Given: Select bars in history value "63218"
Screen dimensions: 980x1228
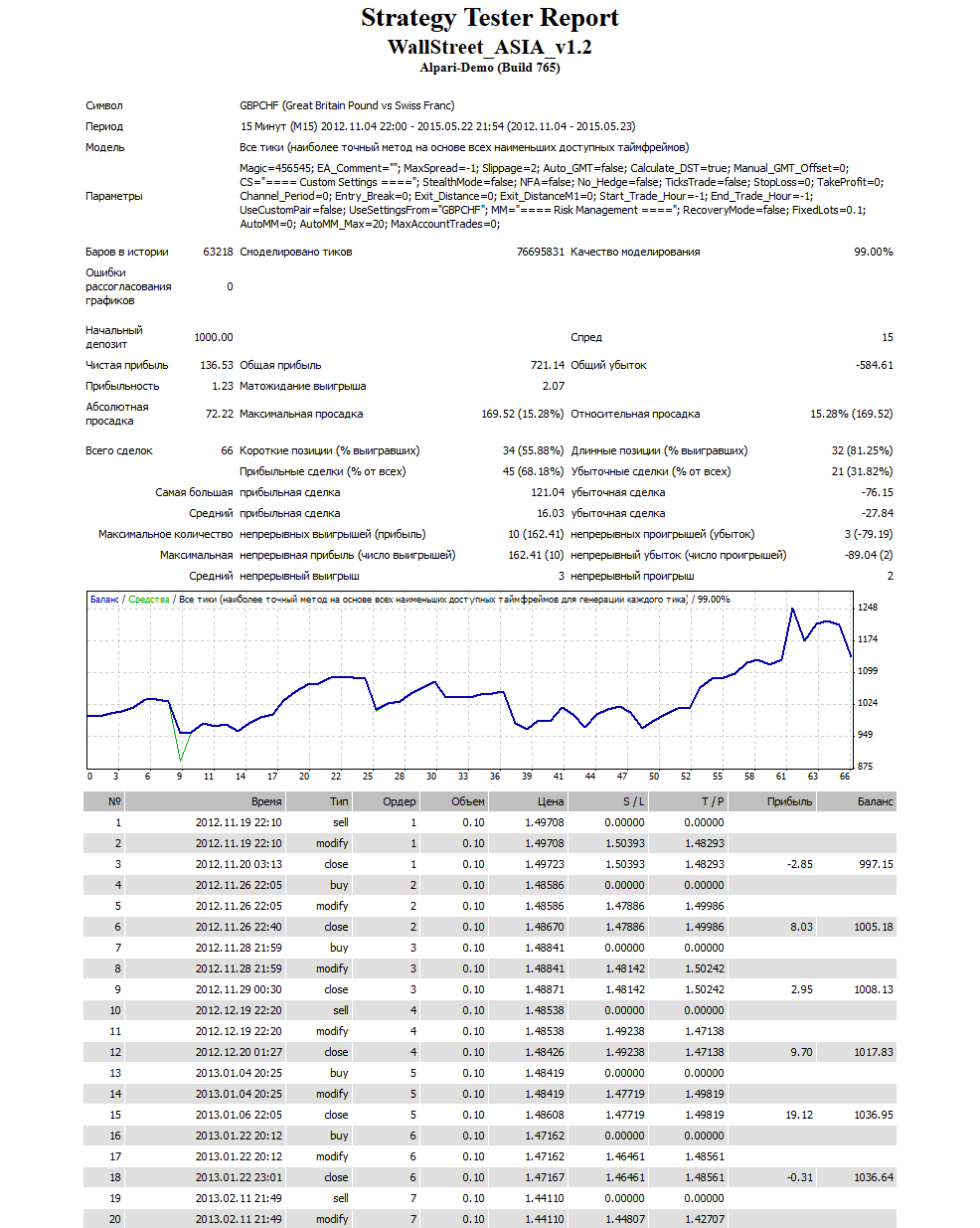Looking at the screenshot, I should (218, 252).
